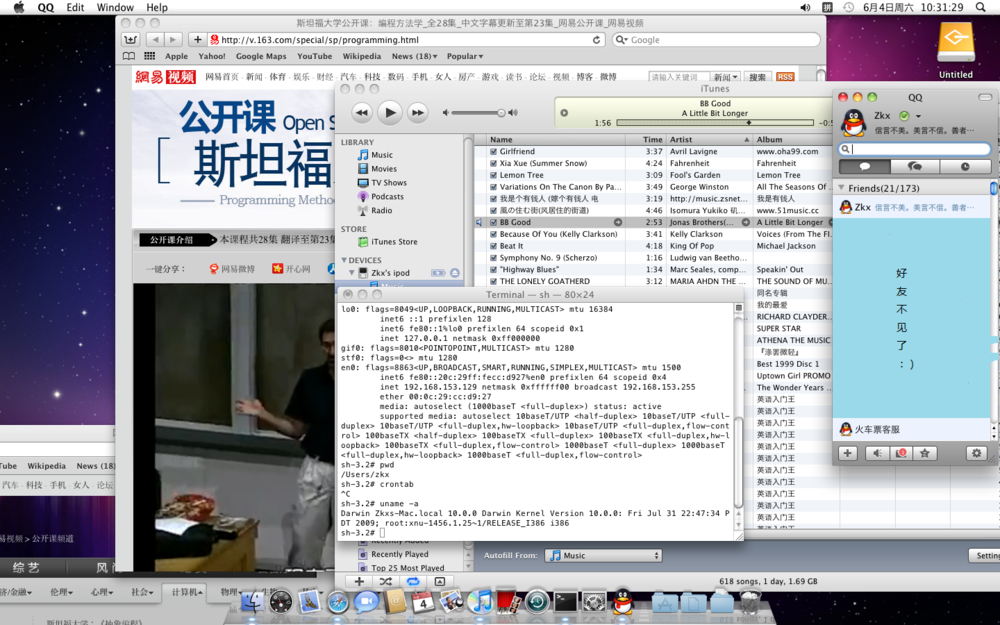Open the 新闻 search category dropdown
The width and height of the screenshot is (1000, 625).
point(726,77)
